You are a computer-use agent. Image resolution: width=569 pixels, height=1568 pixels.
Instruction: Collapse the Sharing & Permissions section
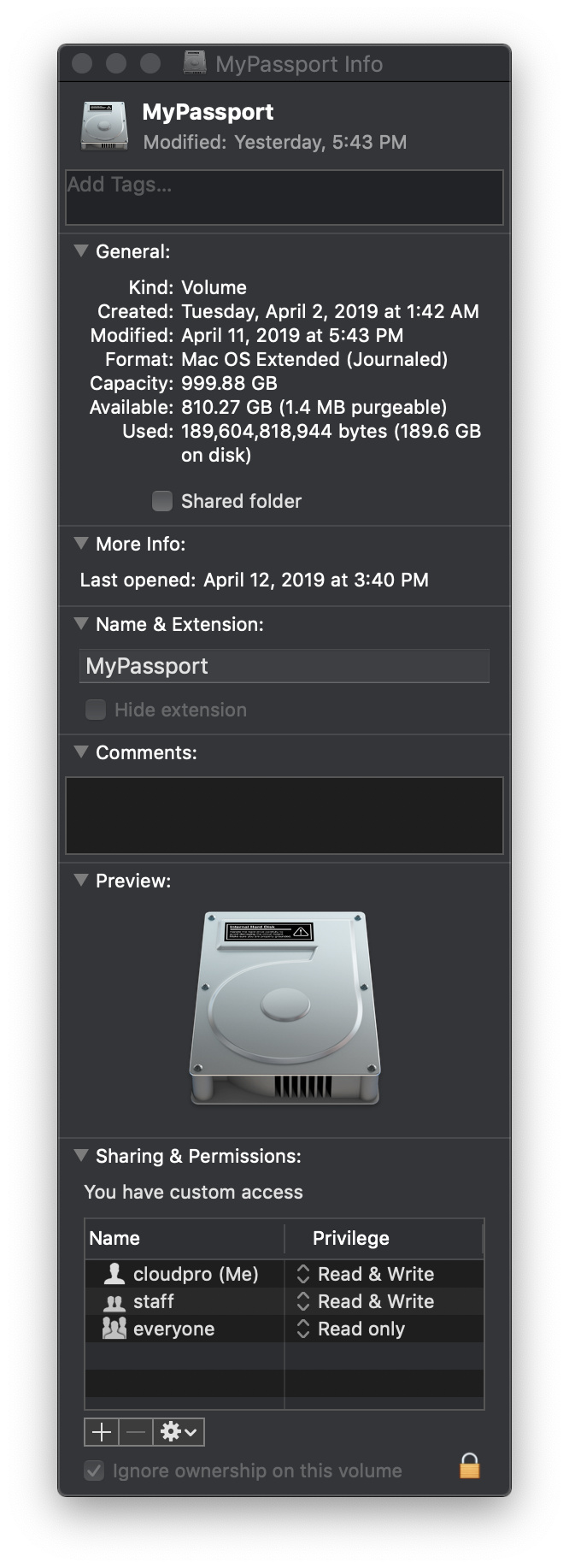(x=81, y=1155)
